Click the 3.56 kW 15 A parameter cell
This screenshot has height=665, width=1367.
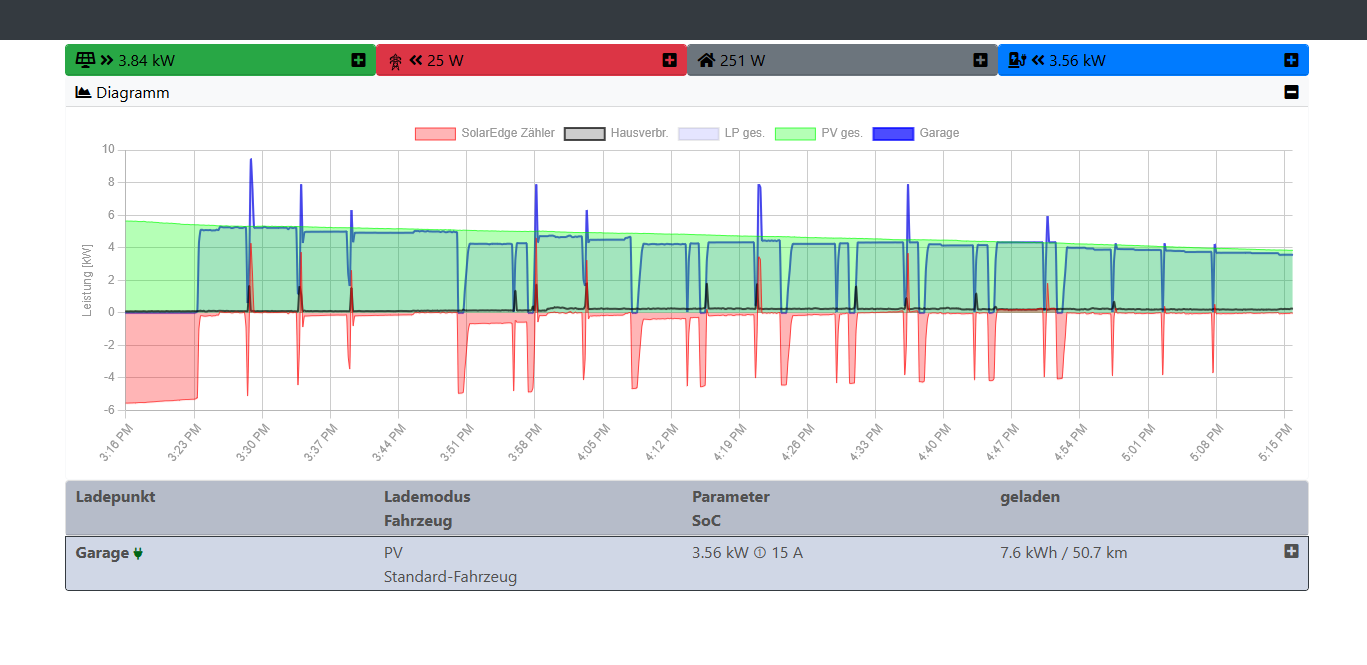[x=747, y=553]
